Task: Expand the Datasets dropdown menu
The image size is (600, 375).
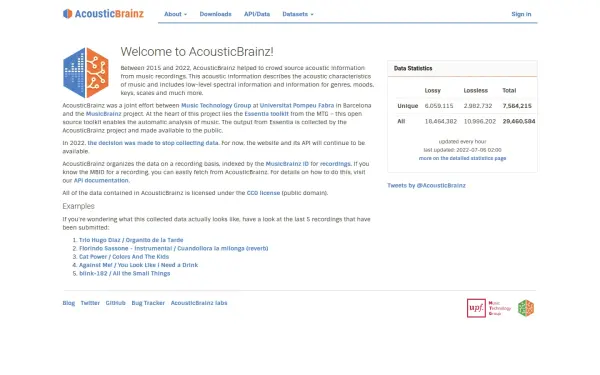Action: [298, 14]
